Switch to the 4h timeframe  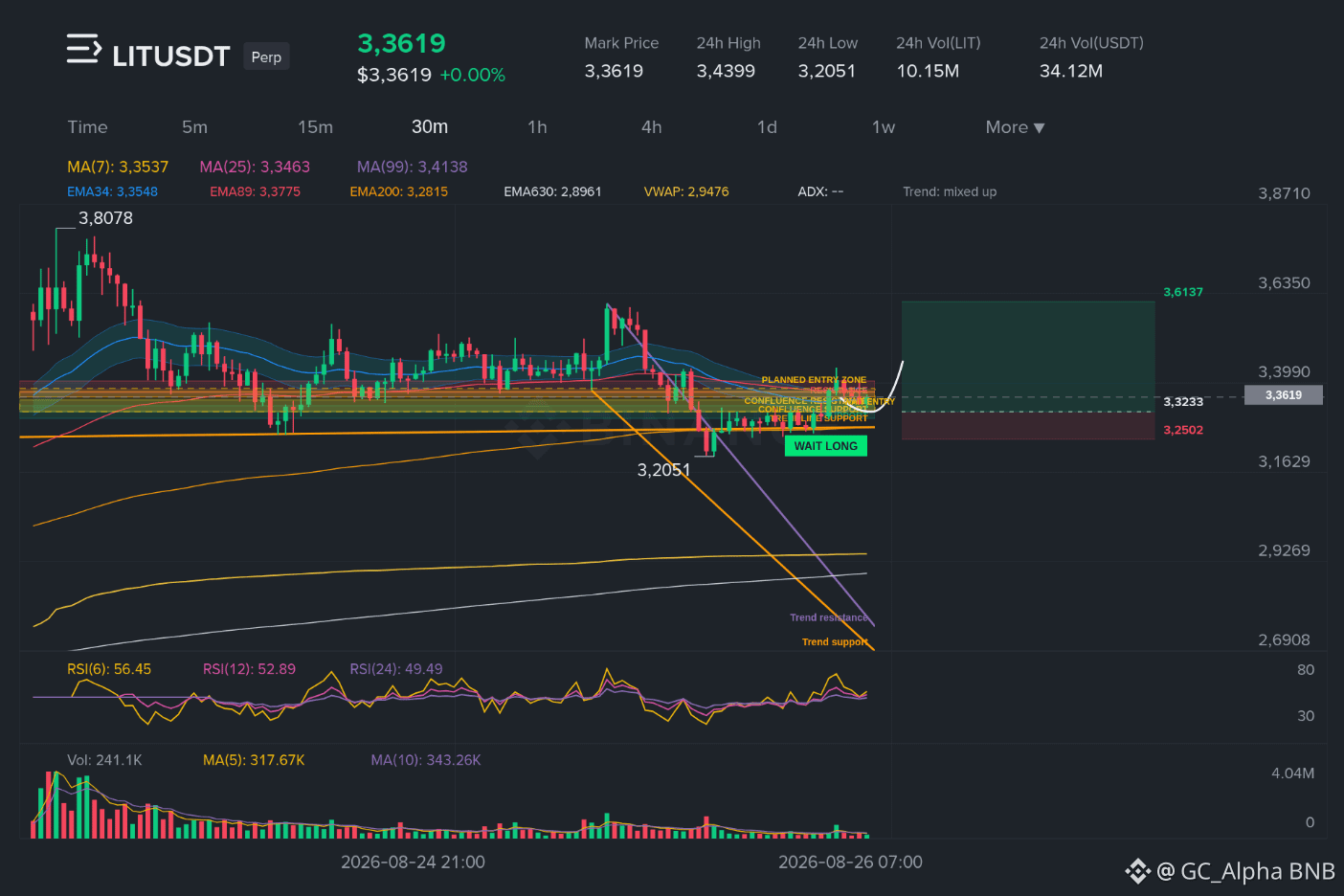click(x=652, y=127)
